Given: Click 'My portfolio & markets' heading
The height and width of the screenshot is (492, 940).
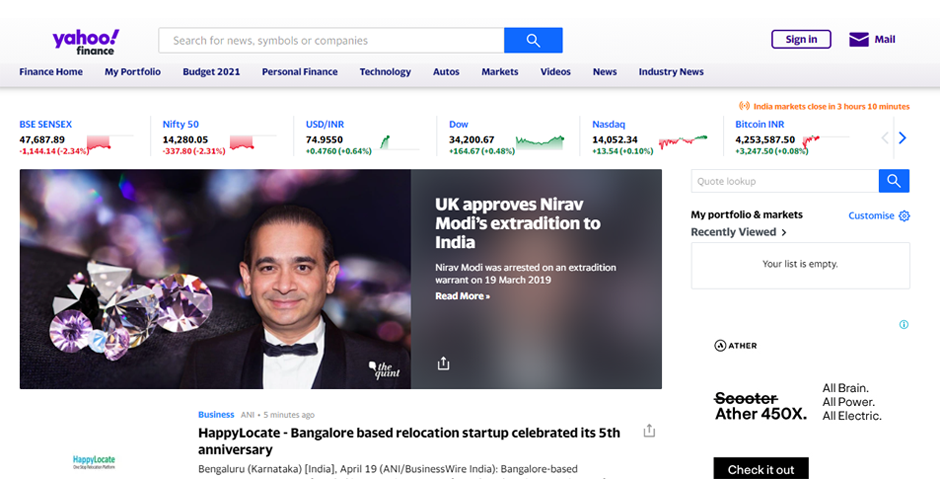Looking at the screenshot, I should pos(746,215).
